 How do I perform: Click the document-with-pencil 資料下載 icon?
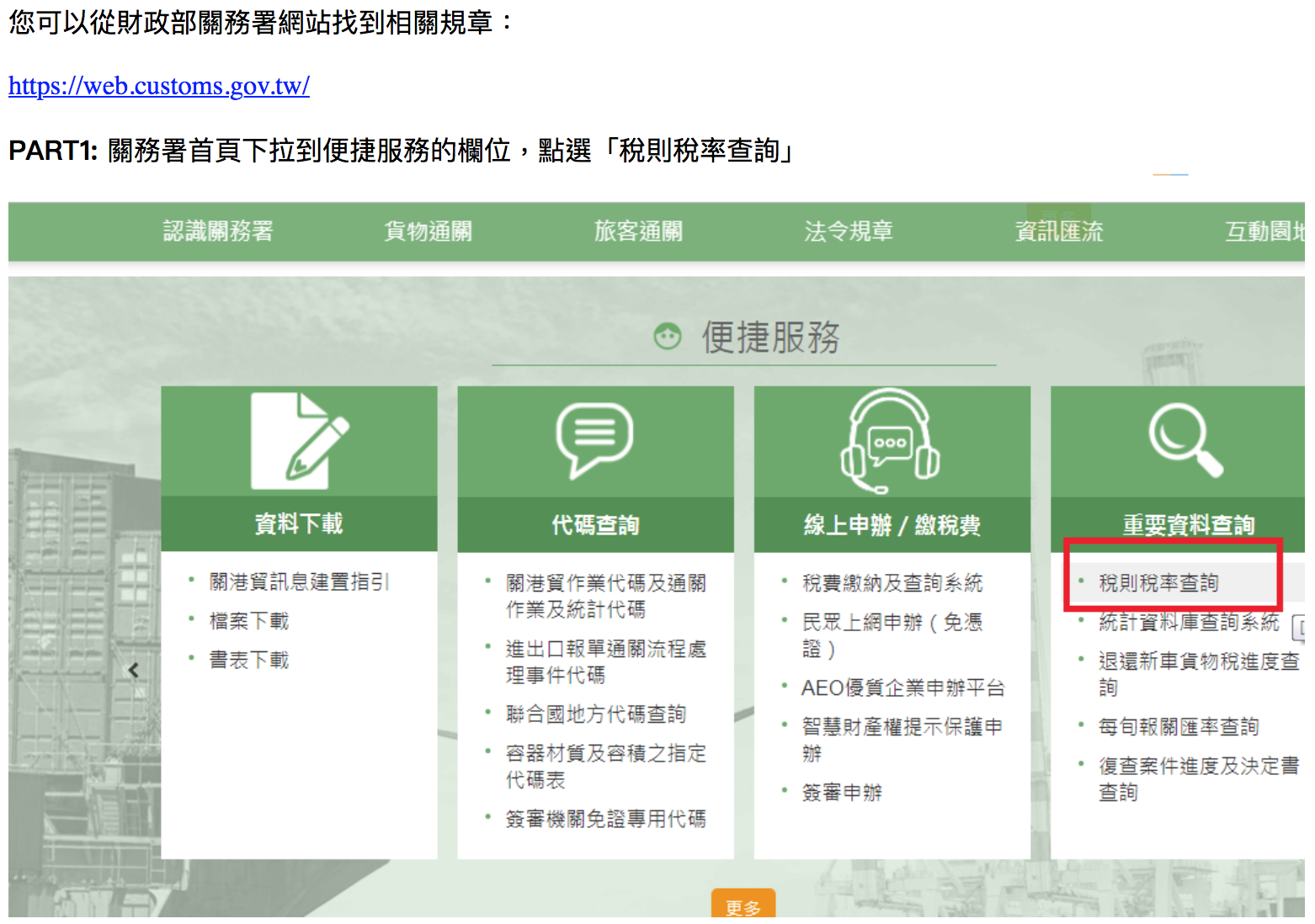coord(299,441)
